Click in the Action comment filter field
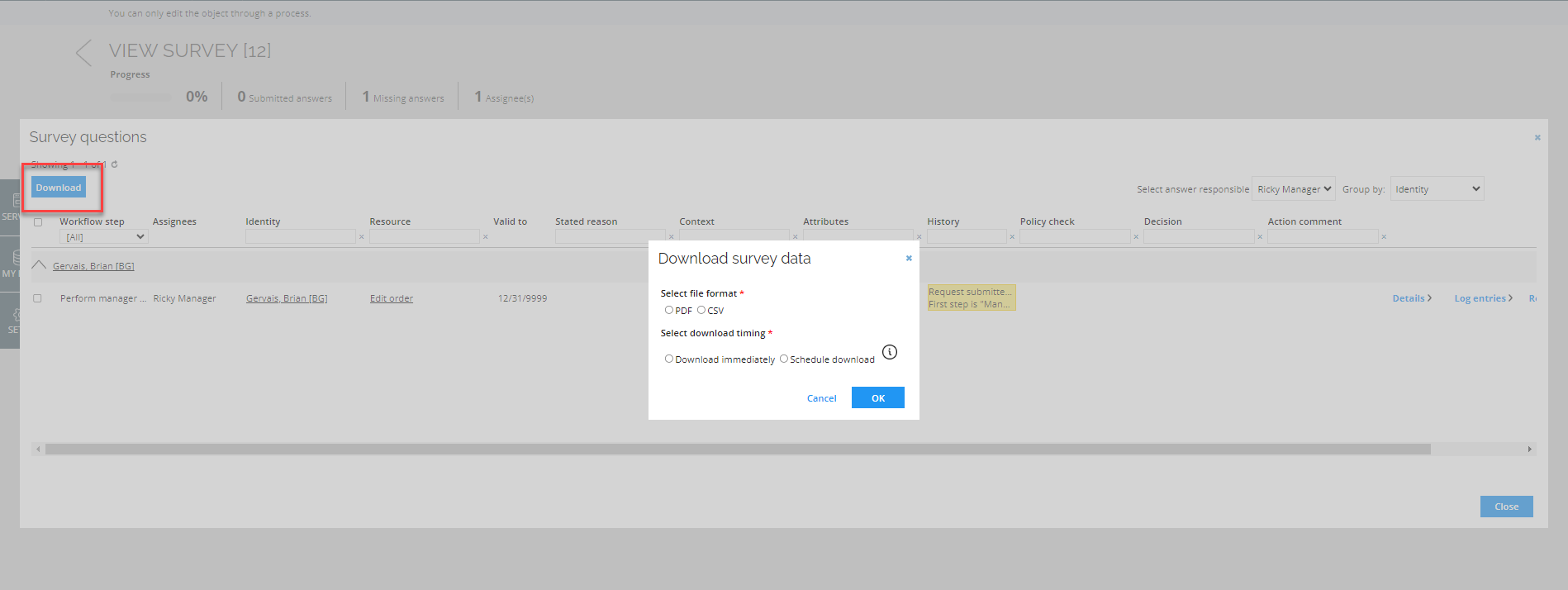This screenshot has height=590, width=1568. click(x=1323, y=237)
